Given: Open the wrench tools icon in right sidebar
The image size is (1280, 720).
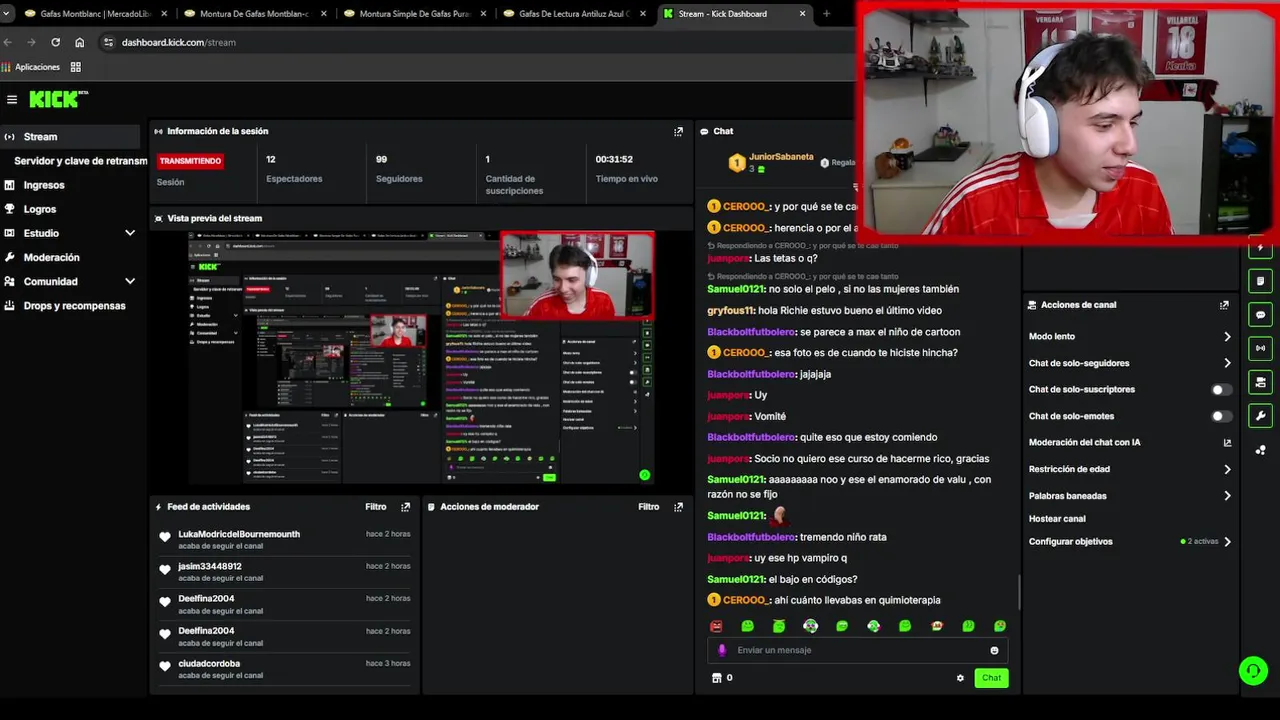Looking at the screenshot, I should coord(1260,416).
